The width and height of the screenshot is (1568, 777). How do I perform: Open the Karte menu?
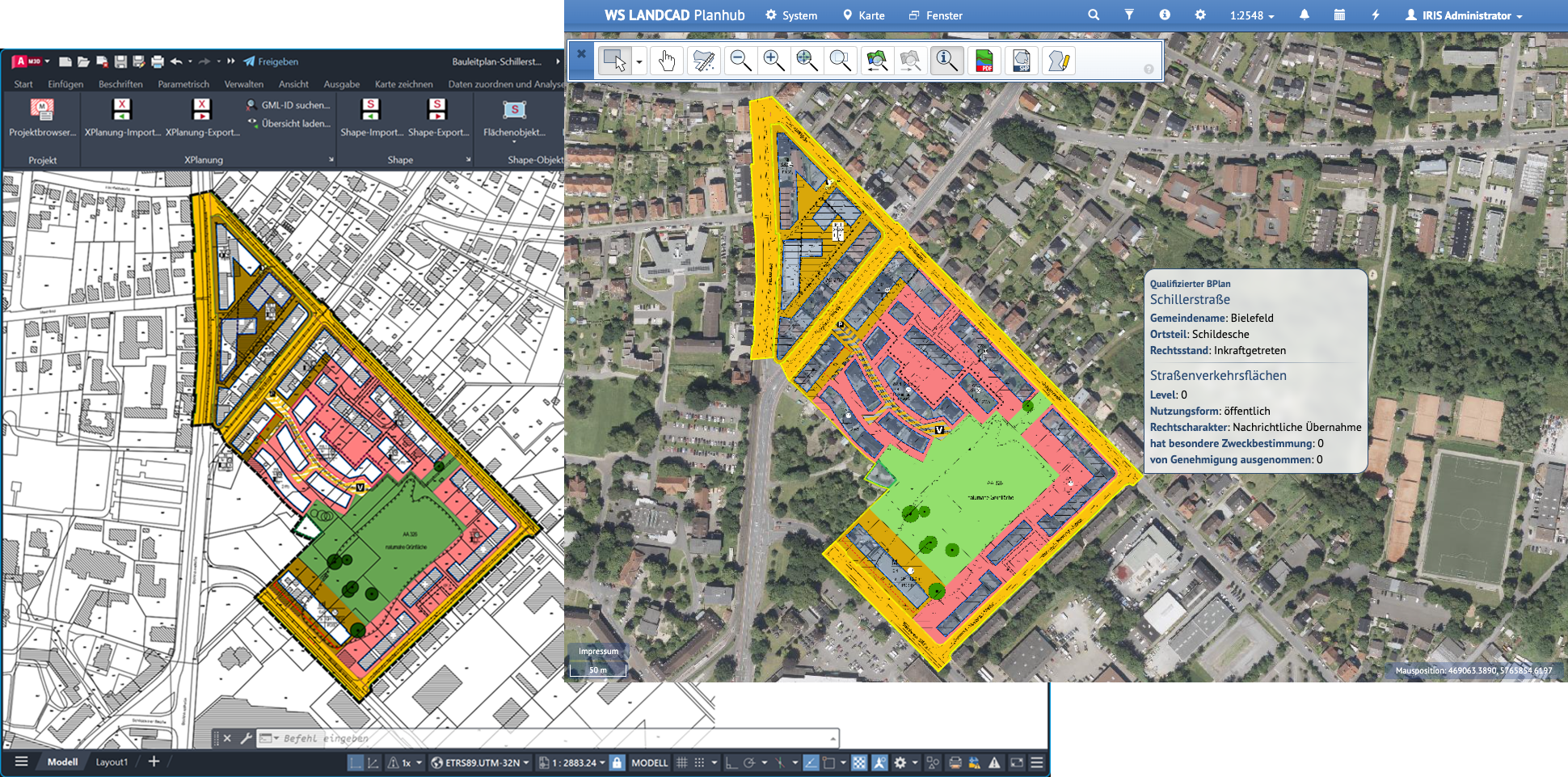pyautogui.click(x=863, y=15)
